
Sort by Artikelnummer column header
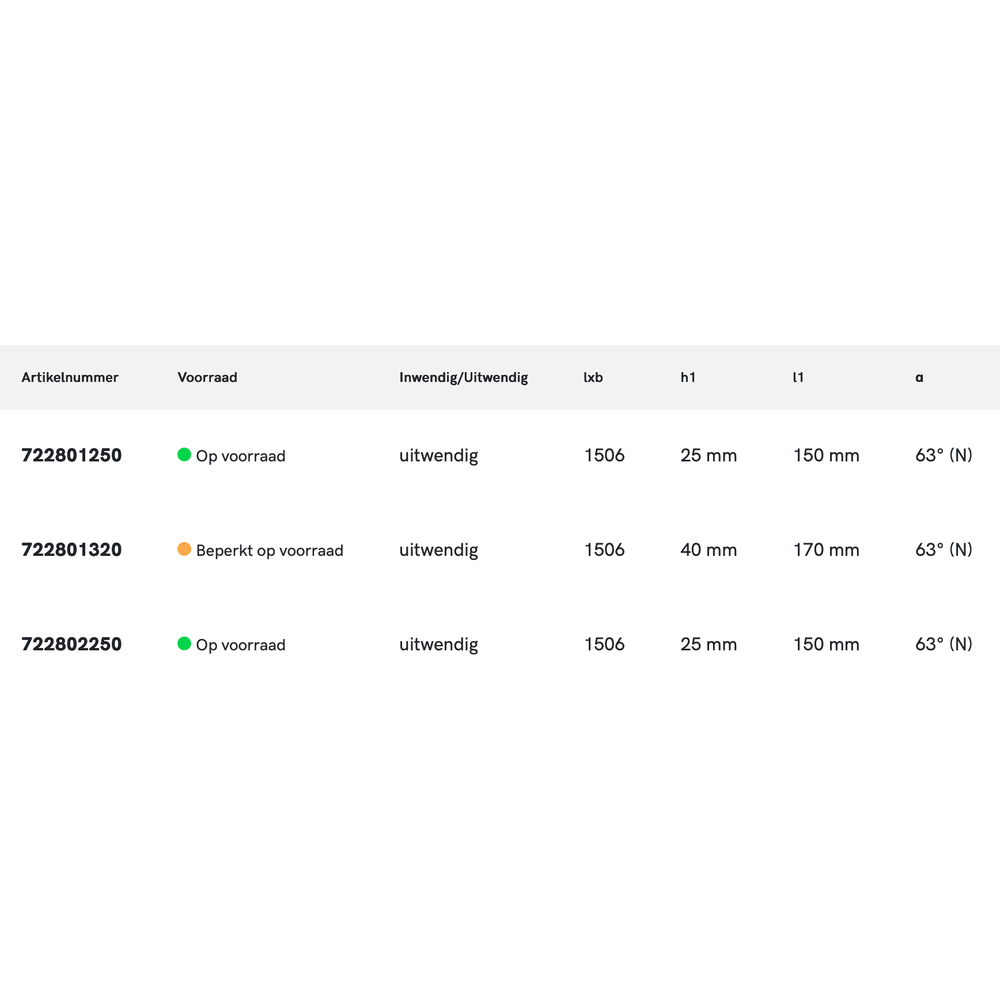point(70,377)
